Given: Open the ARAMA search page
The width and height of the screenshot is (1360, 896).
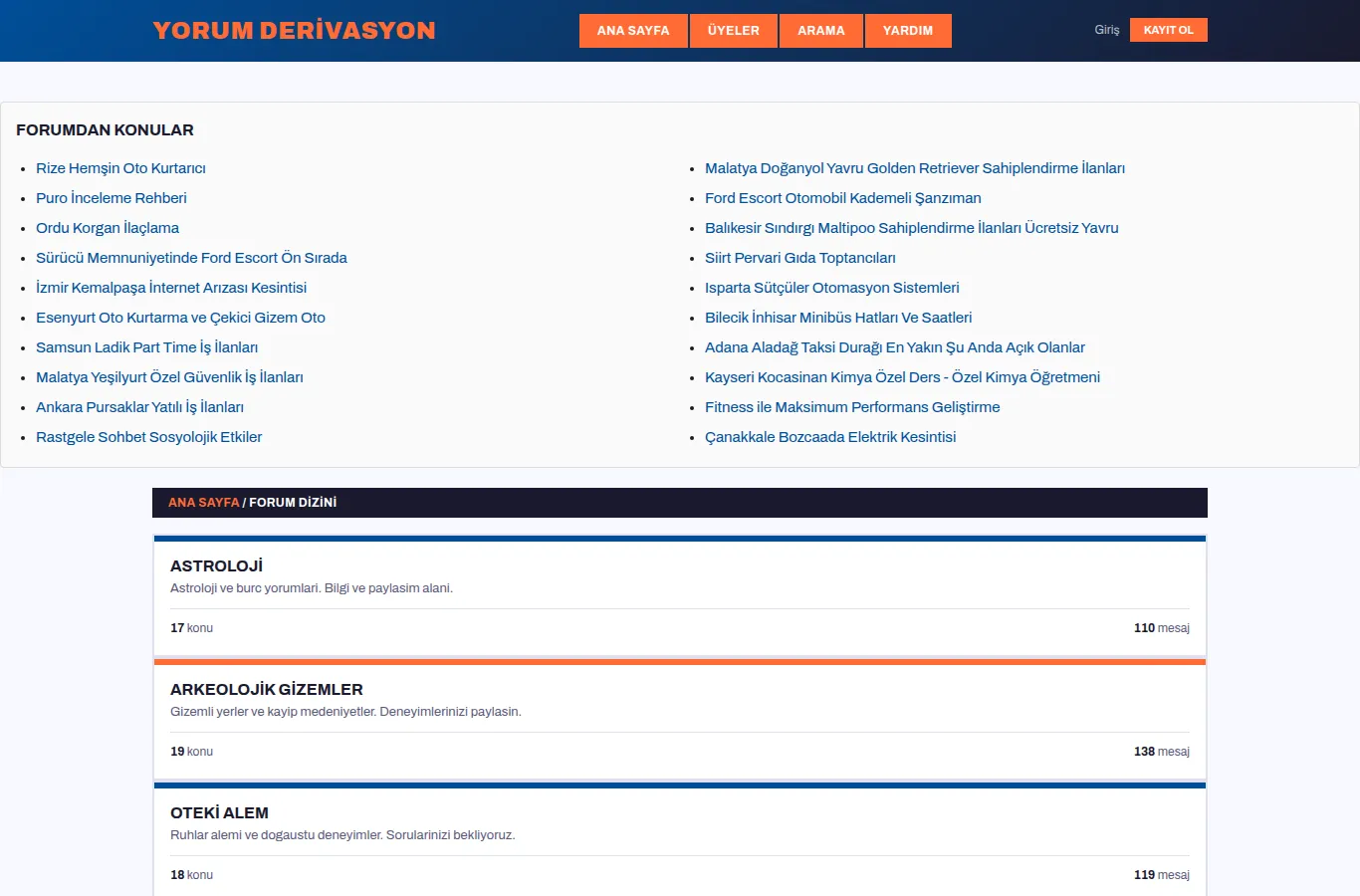Looking at the screenshot, I should [821, 31].
